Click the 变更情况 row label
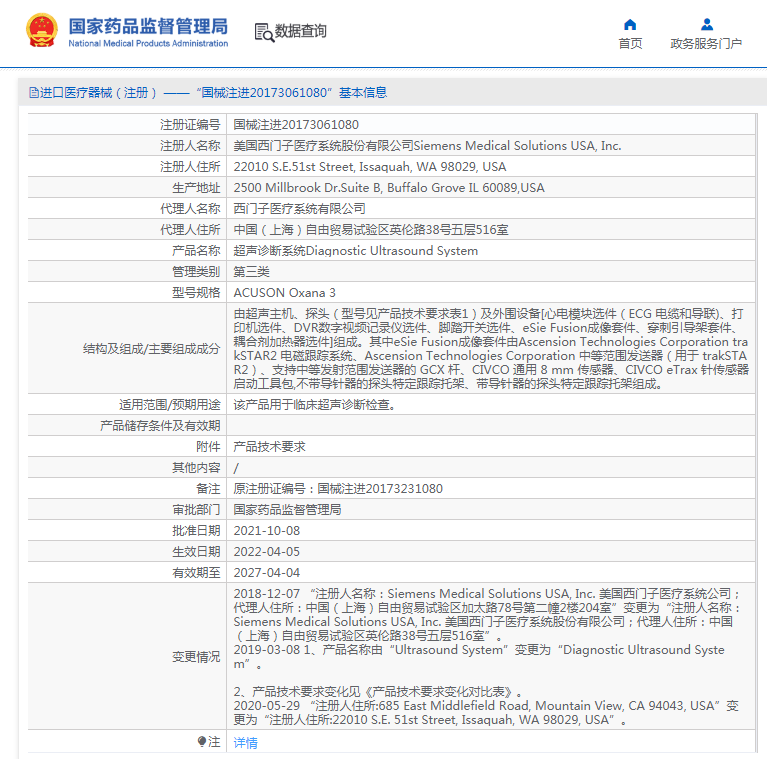The height and width of the screenshot is (759, 767). click(x=196, y=657)
